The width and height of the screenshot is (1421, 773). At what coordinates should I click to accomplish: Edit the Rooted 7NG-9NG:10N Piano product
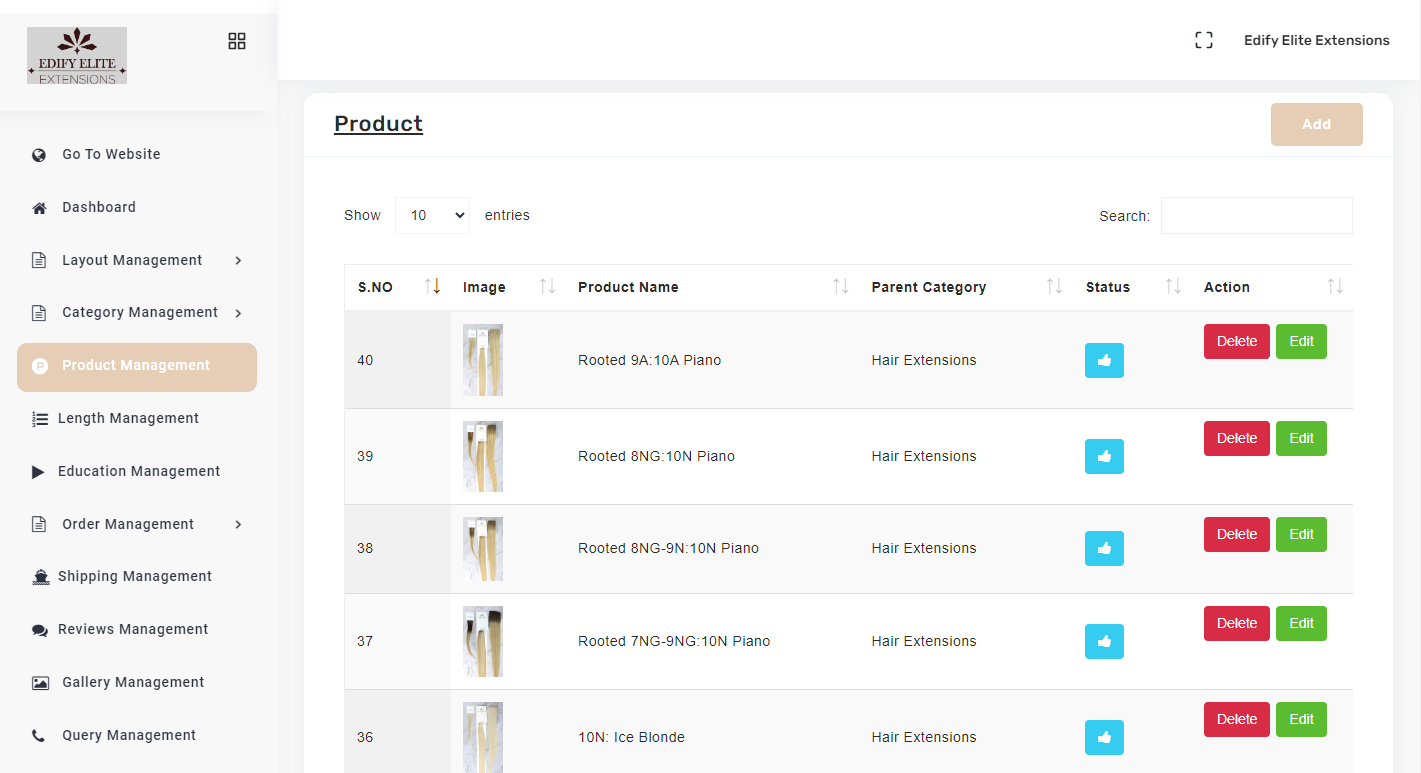[1301, 623]
